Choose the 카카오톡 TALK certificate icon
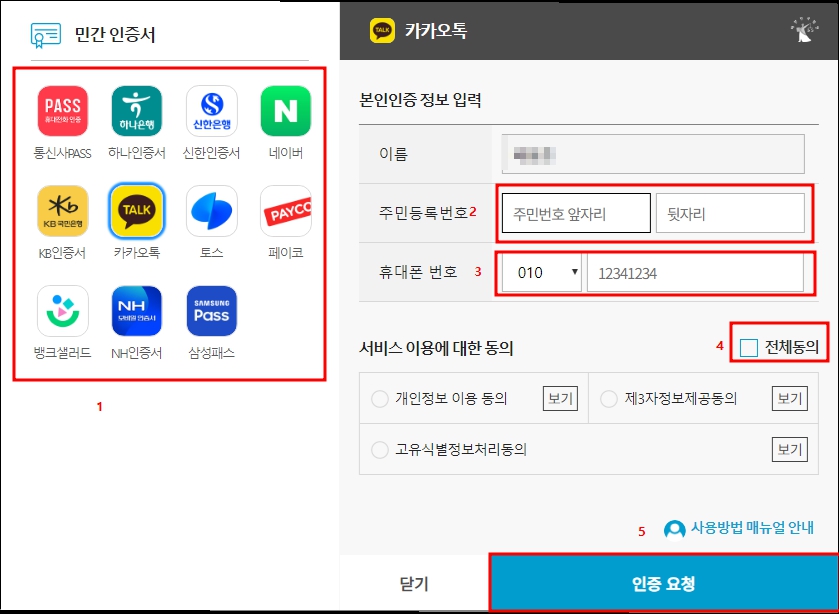Viewport: 839px width, 614px height. click(x=137, y=211)
